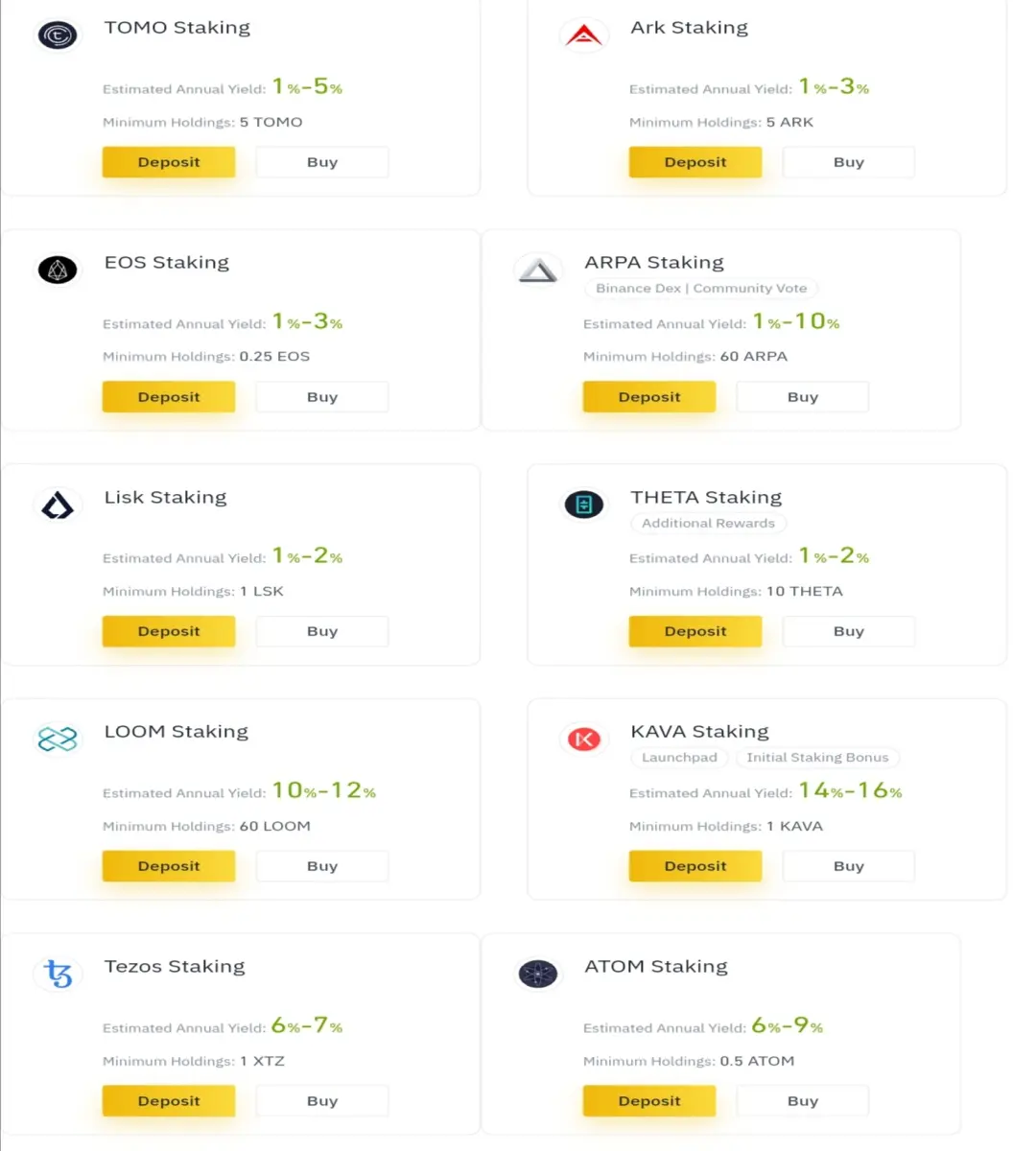1036x1151 pixels.
Task: Buy ARPA from ARPA Staking card
Action: [803, 397]
